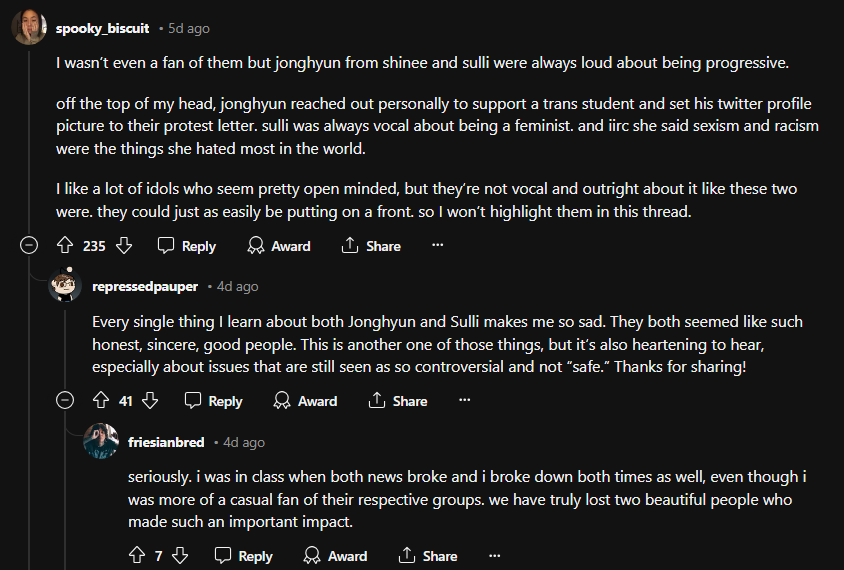This screenshot has width=844, height=570.
Task: Click friesianbred's avatar thumbnail
Action: click(x=101, y=441)
